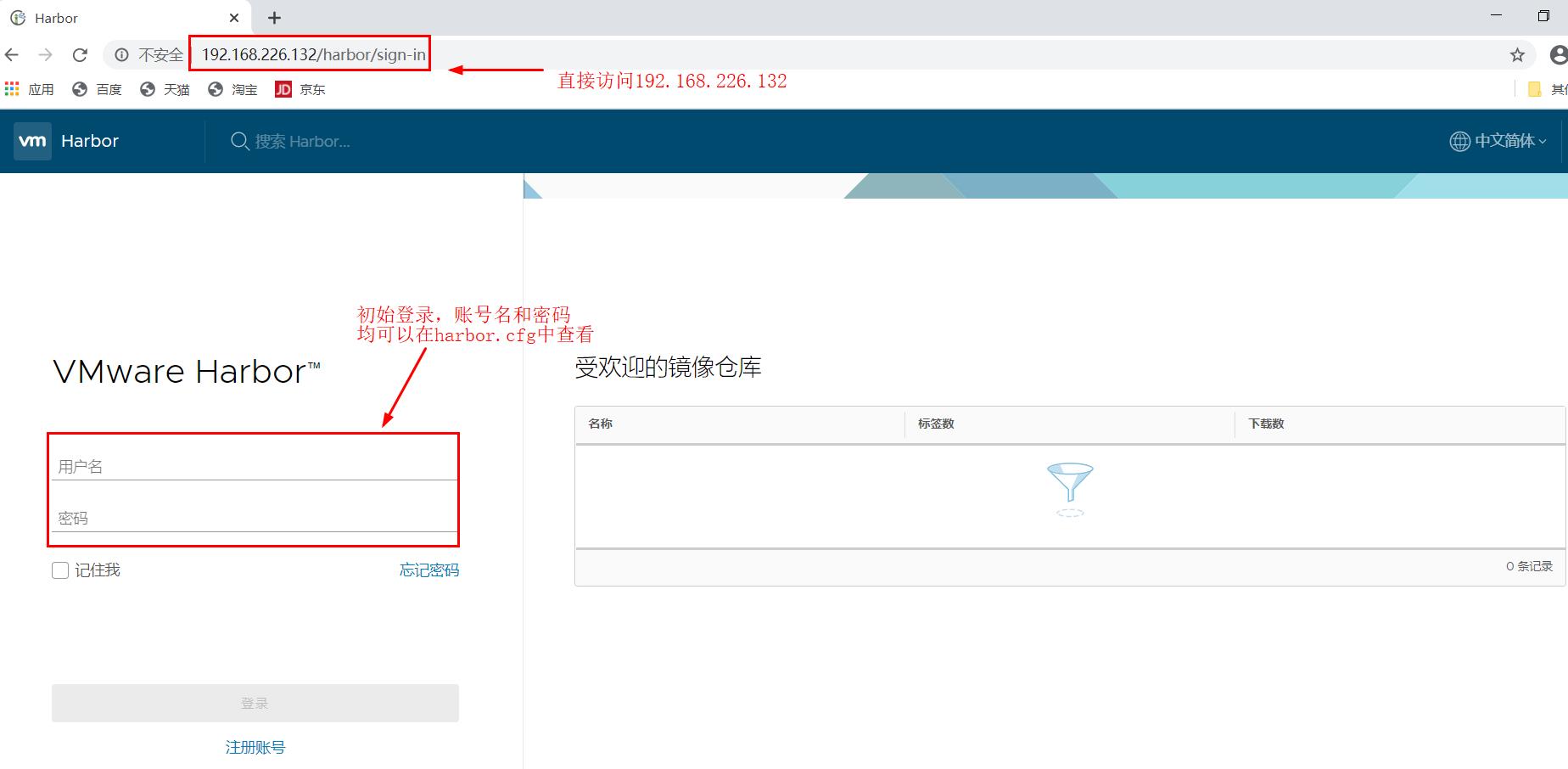The width and height of the screenshot is (1568, 769).
Task: Click the empty-table funnel filter icon
Action: (x=1070, y=489)
